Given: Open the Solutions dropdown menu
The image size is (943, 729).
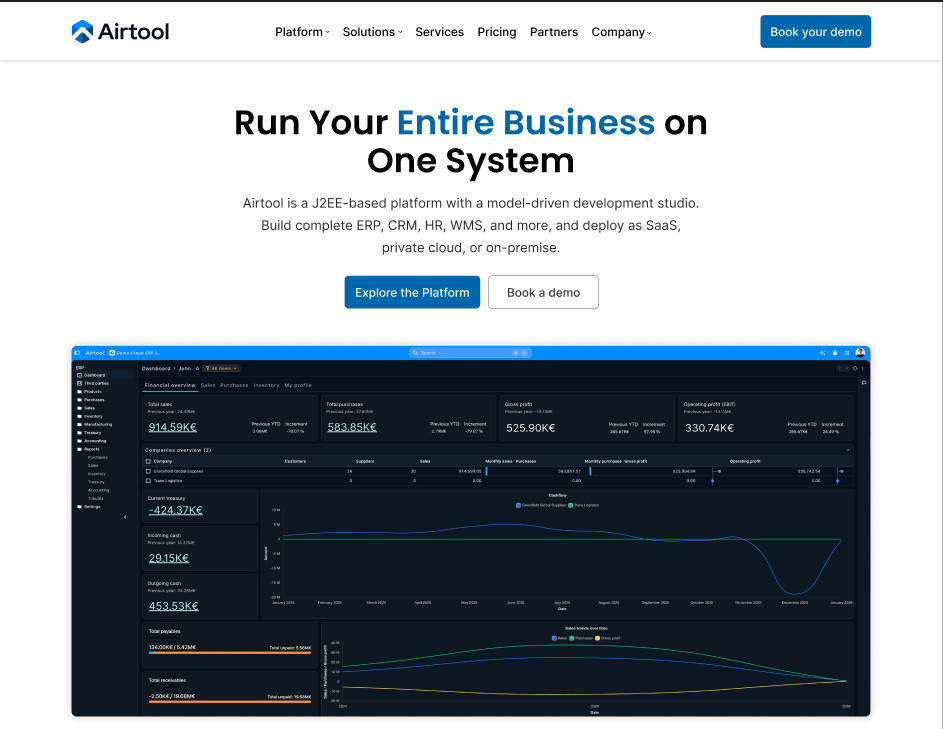Looking at the screenshot, I should [372, 32].
